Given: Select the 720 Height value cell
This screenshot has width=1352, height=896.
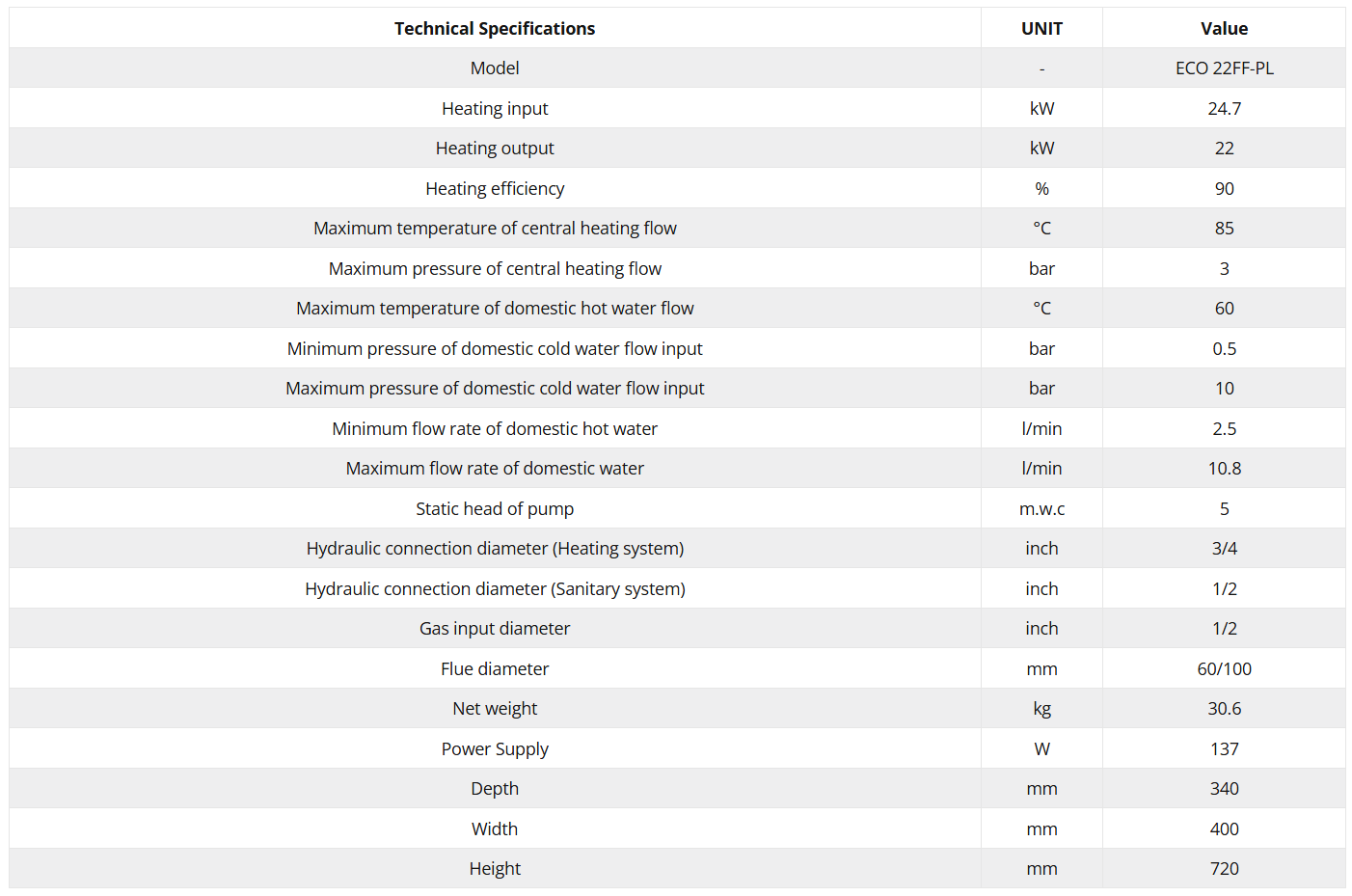Looking at the screenshot, I should click(x=1224, y=868).
